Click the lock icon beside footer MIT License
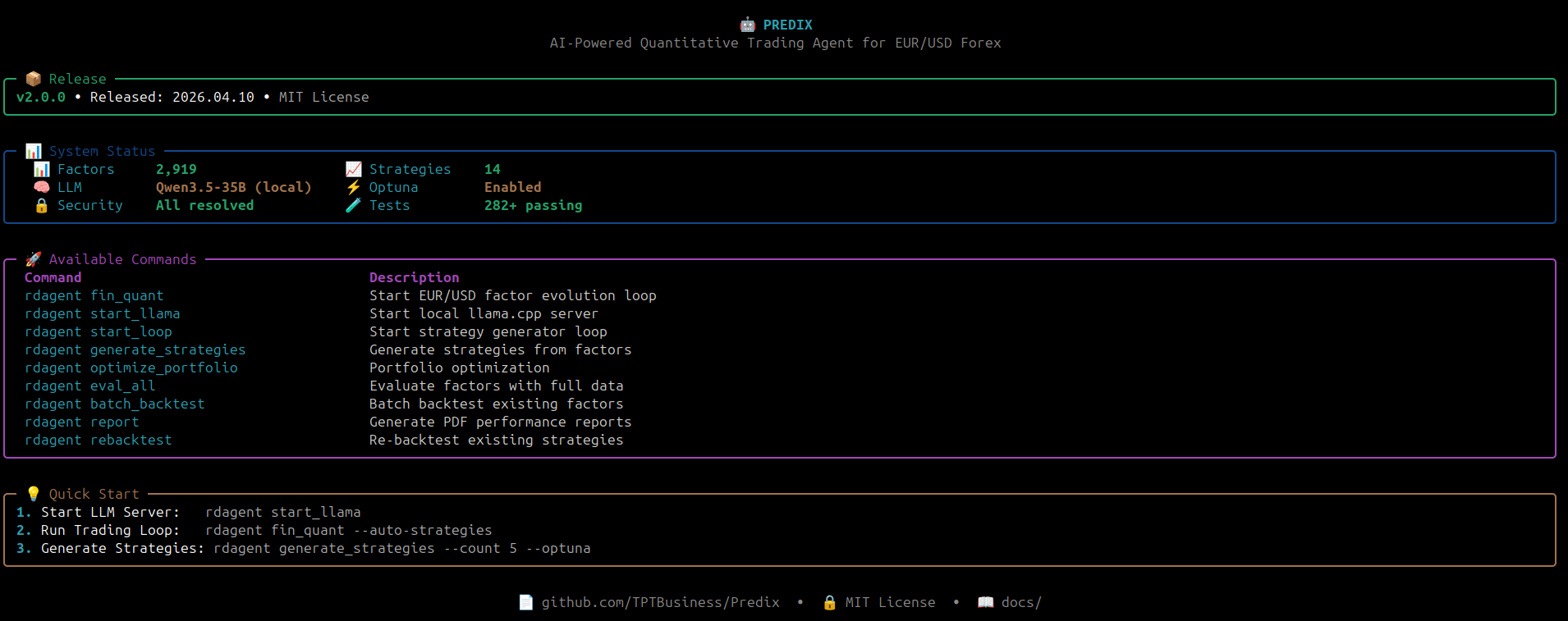 pos(829,602)
